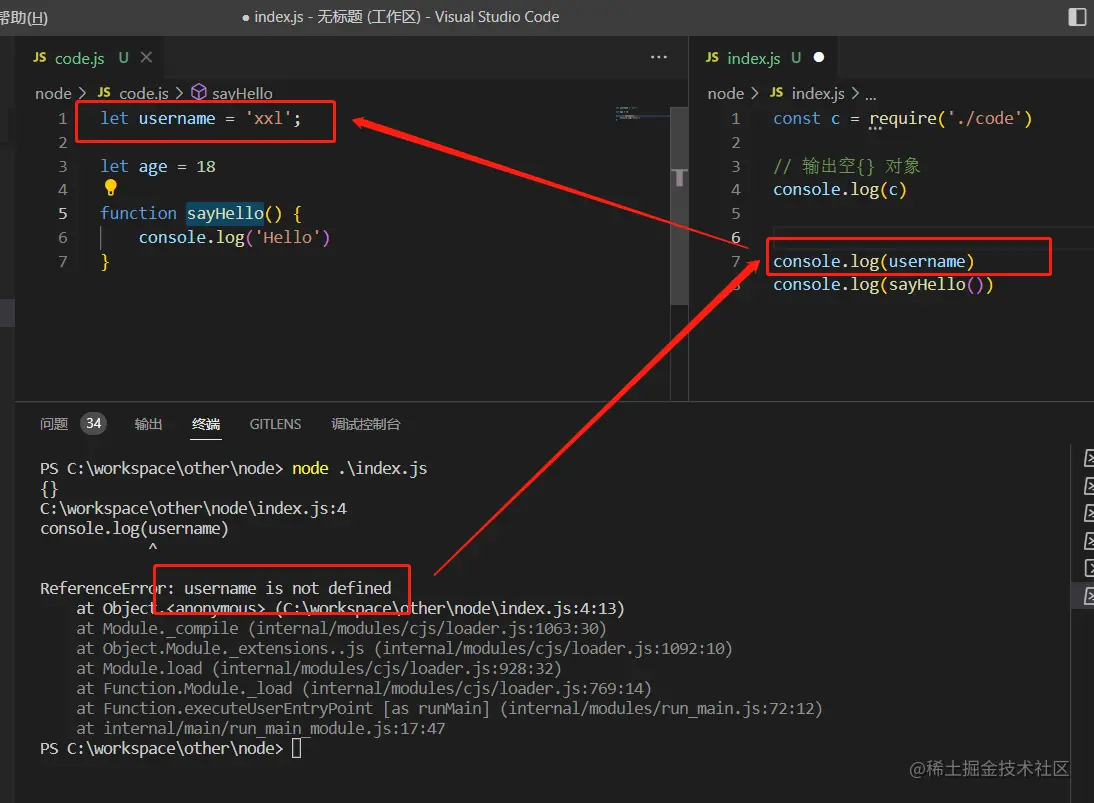Open the GITLENS panel tab
Viewport: 1094px width, 803px height.
tap(276, 424)
